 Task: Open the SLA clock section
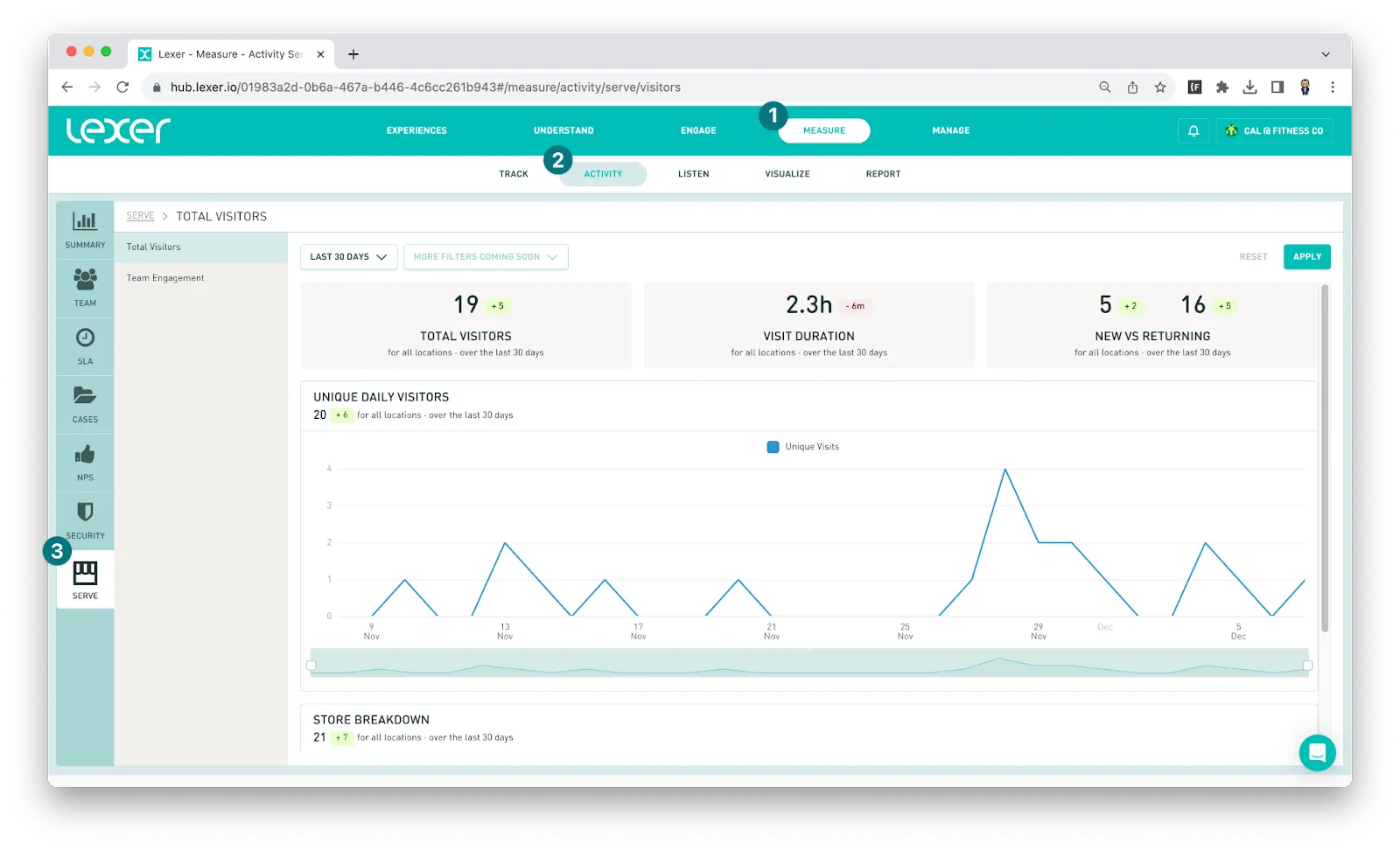(85, 346)
